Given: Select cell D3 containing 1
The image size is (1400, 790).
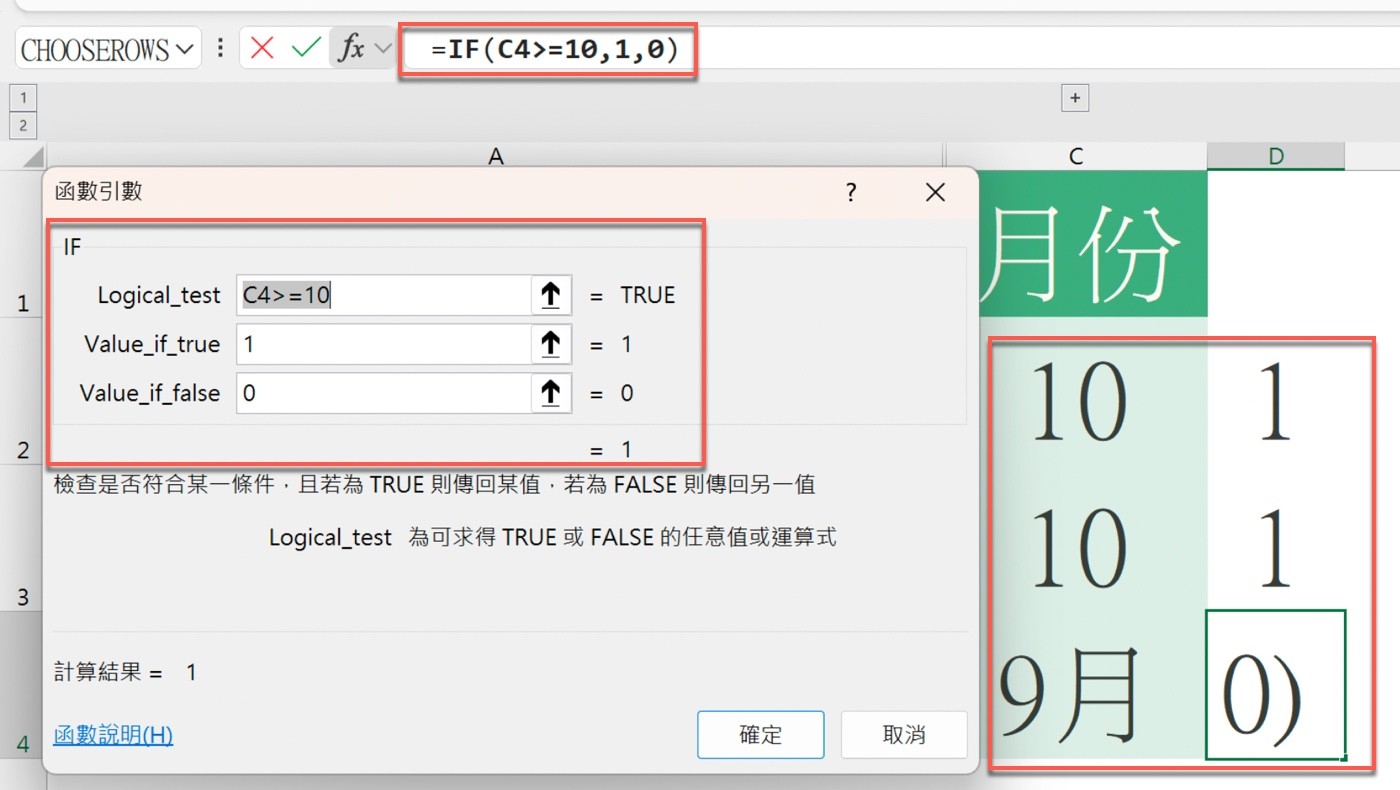Looking at the screenshot, I should point(1276,537).
